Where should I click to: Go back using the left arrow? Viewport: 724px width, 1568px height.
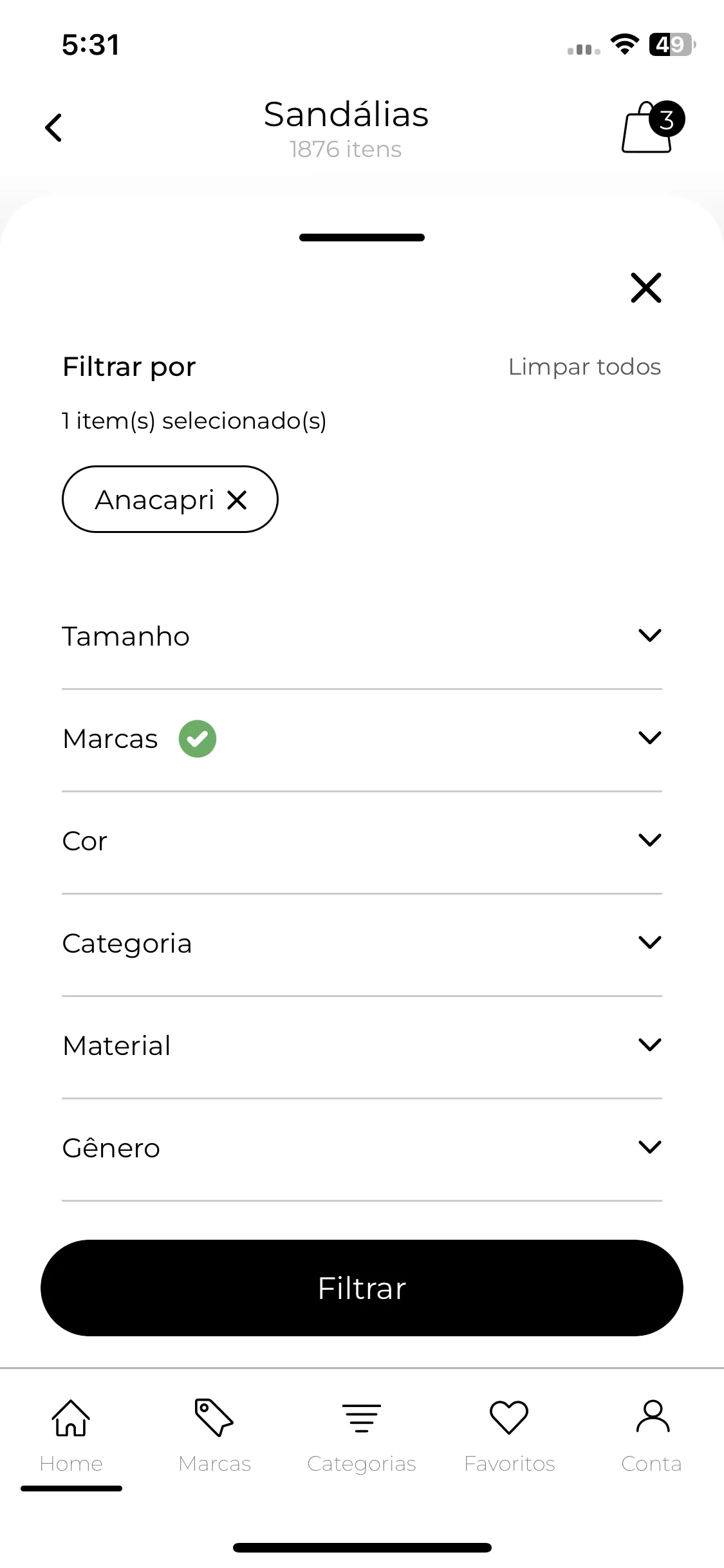(53, 127)
